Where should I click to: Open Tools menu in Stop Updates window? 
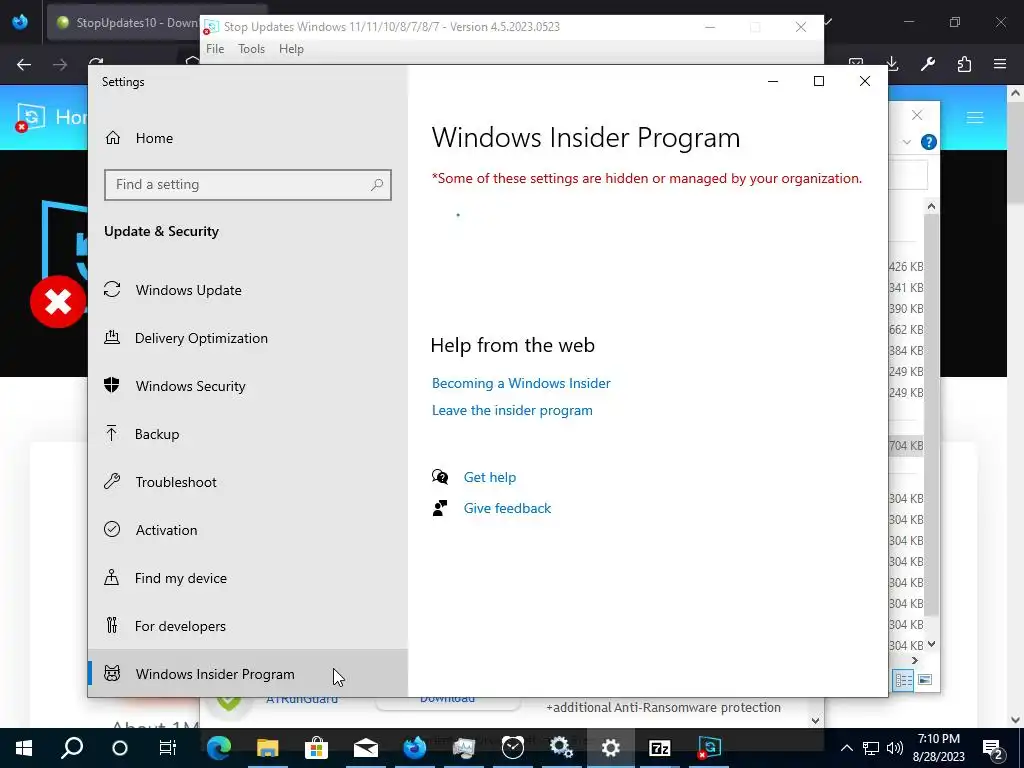(x=251, y=49)
